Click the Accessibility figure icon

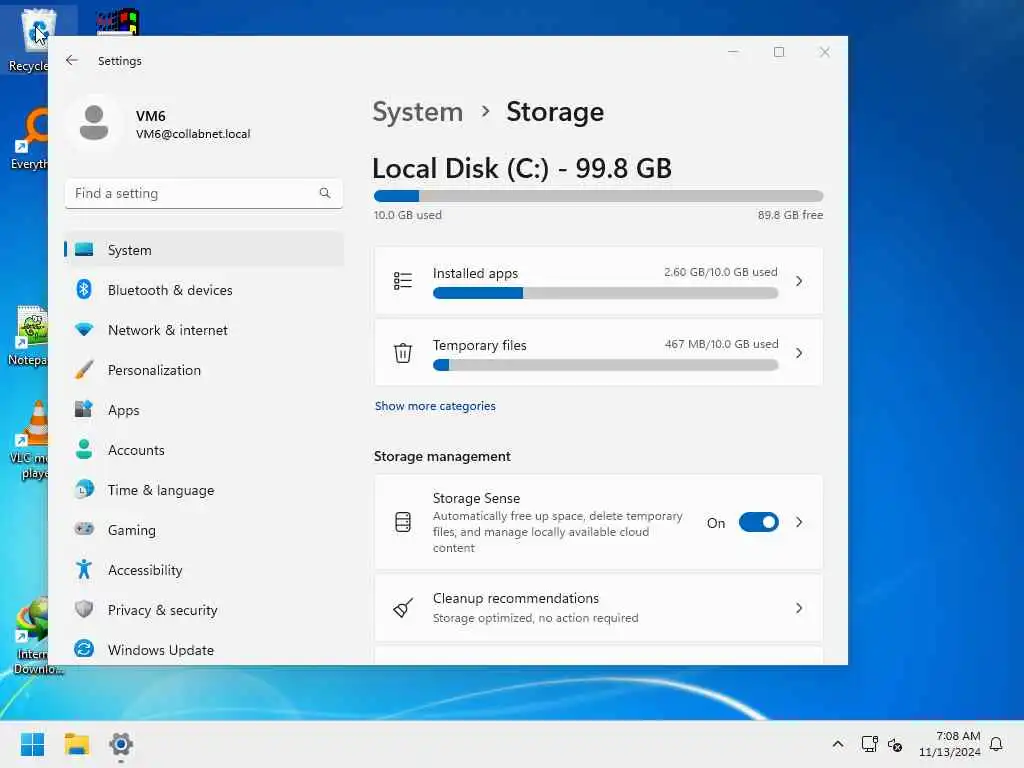[x=84, y=569]
